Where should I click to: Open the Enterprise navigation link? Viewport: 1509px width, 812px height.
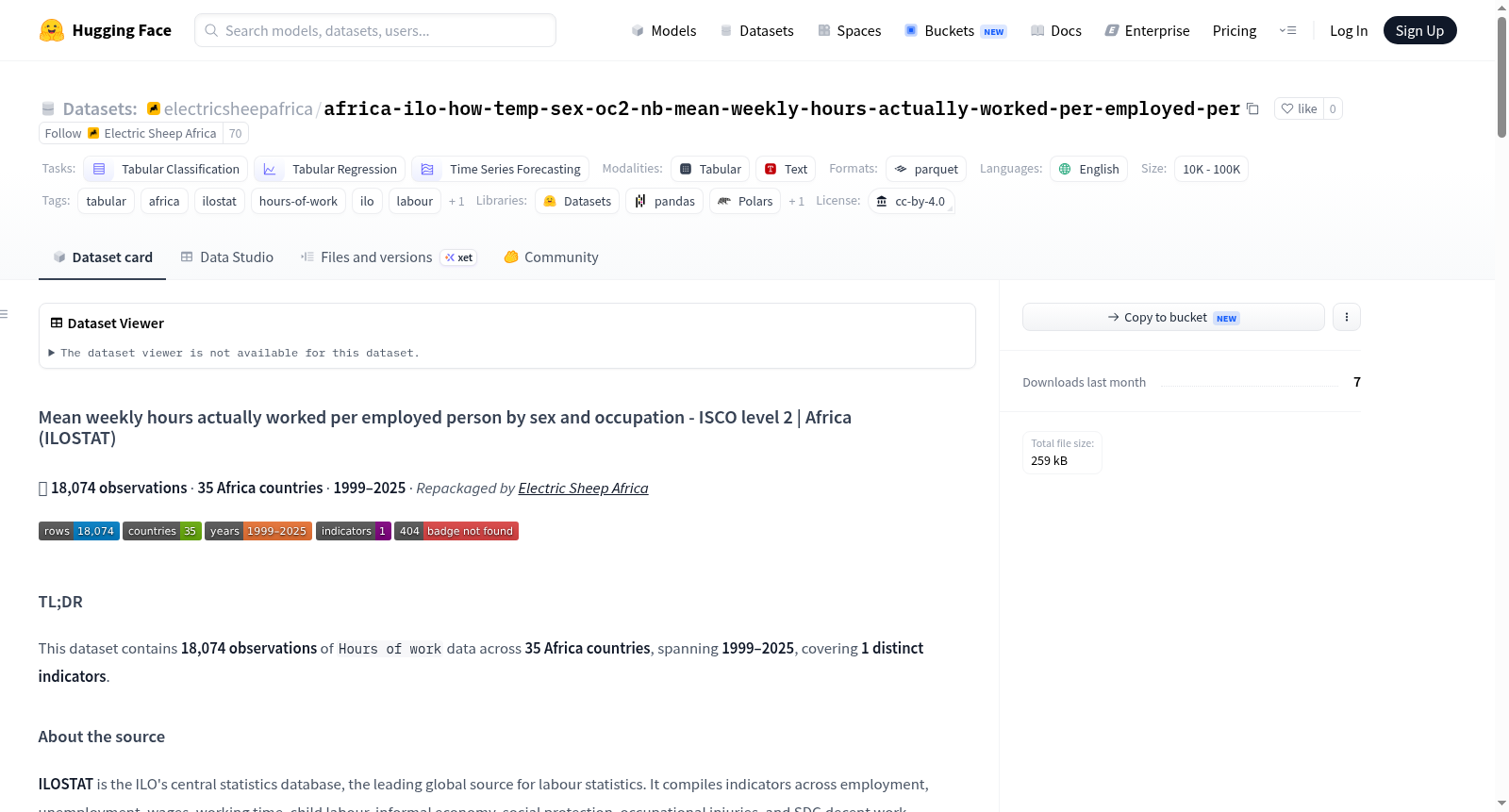(x=1147, y=30)
